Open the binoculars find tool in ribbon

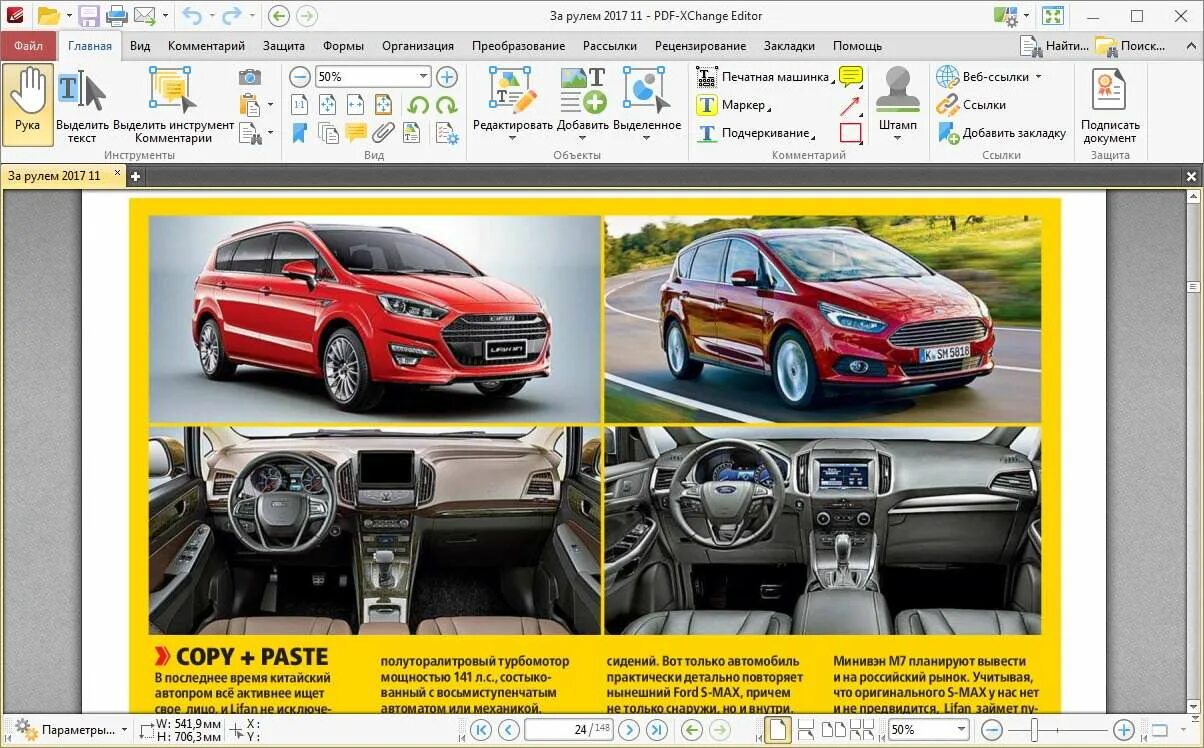point(250,133)
